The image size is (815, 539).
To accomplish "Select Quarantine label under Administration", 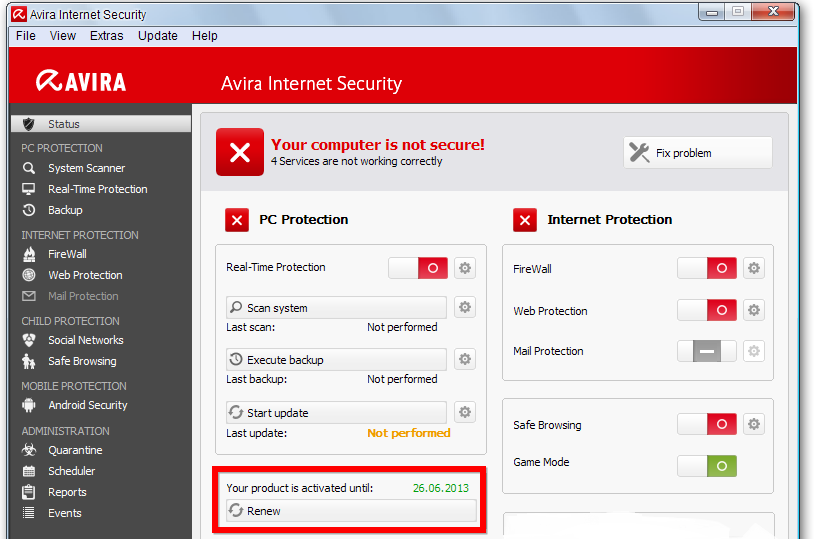I will (x=75, y=450).
